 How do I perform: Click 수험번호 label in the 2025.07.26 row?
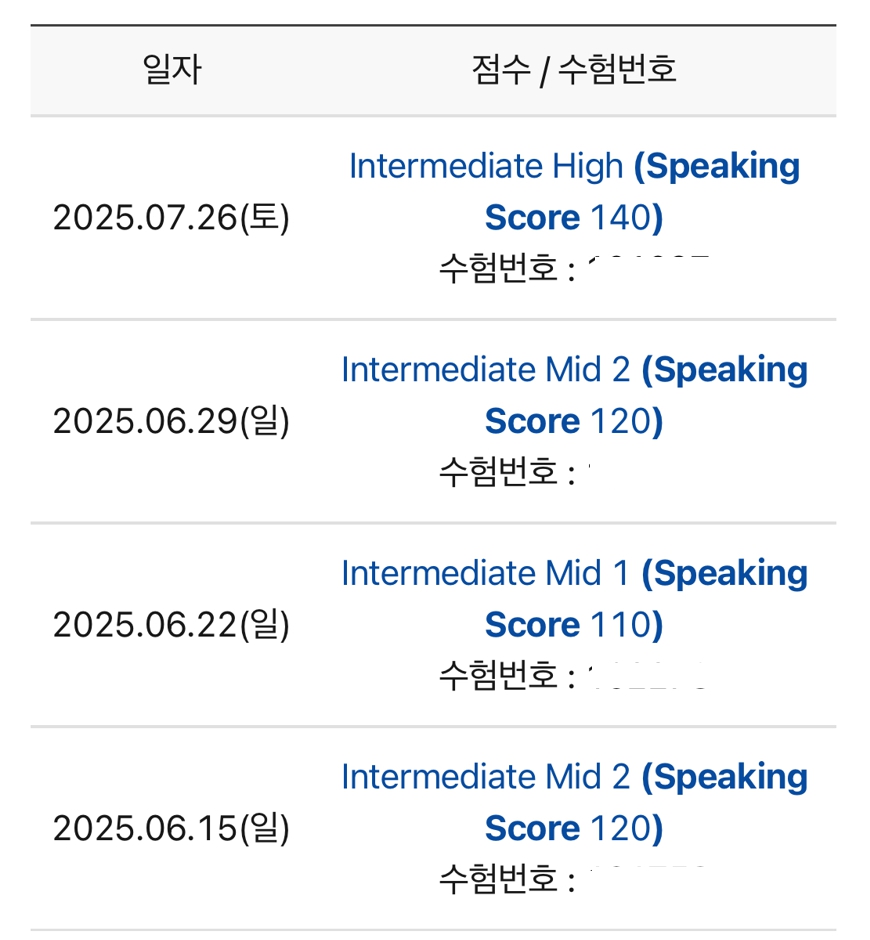point(500,269)
